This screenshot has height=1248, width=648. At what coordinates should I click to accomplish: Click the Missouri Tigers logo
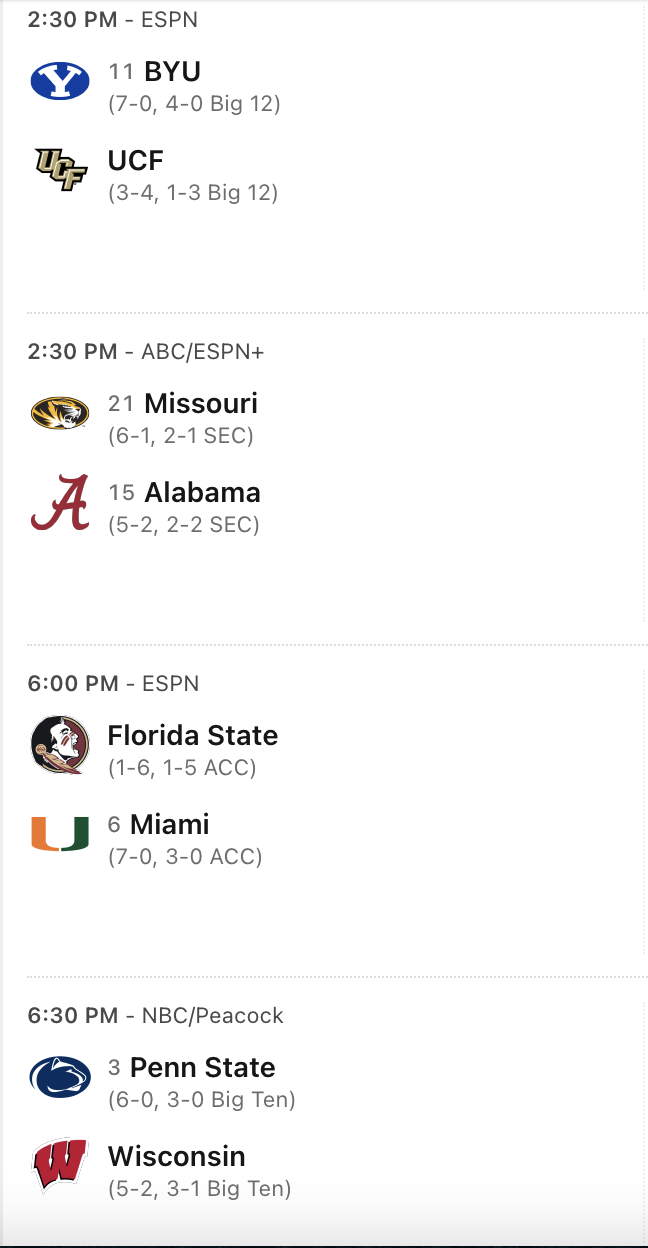click(59, 413)
